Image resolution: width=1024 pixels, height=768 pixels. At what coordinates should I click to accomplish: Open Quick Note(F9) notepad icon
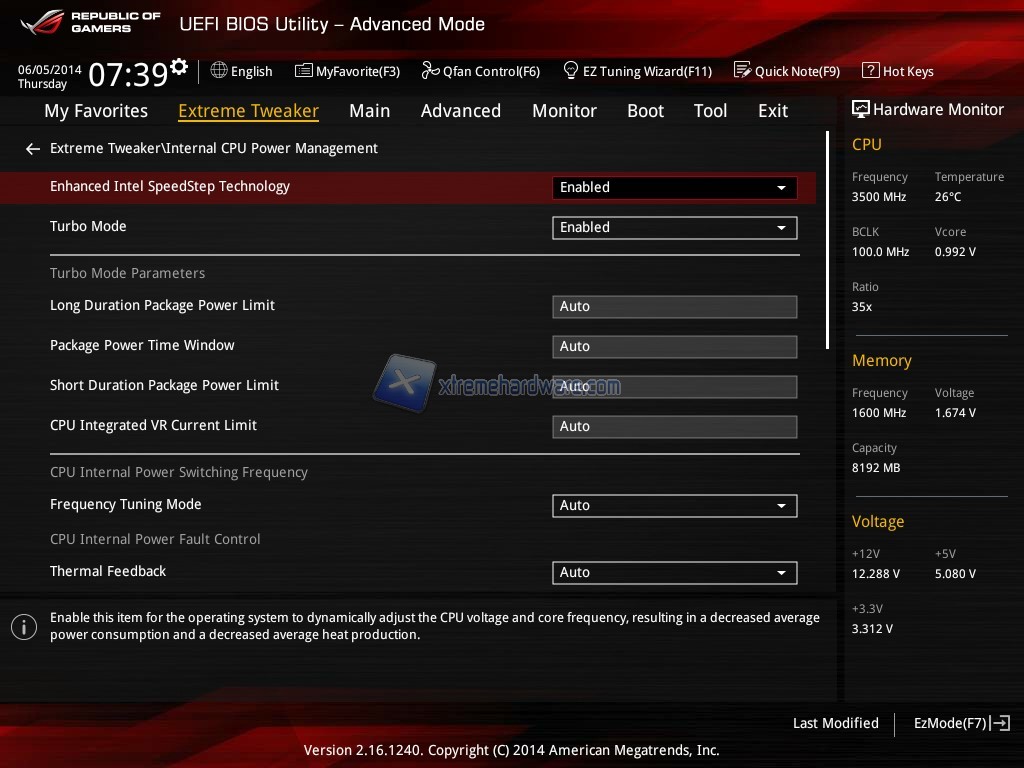[742, 71]
